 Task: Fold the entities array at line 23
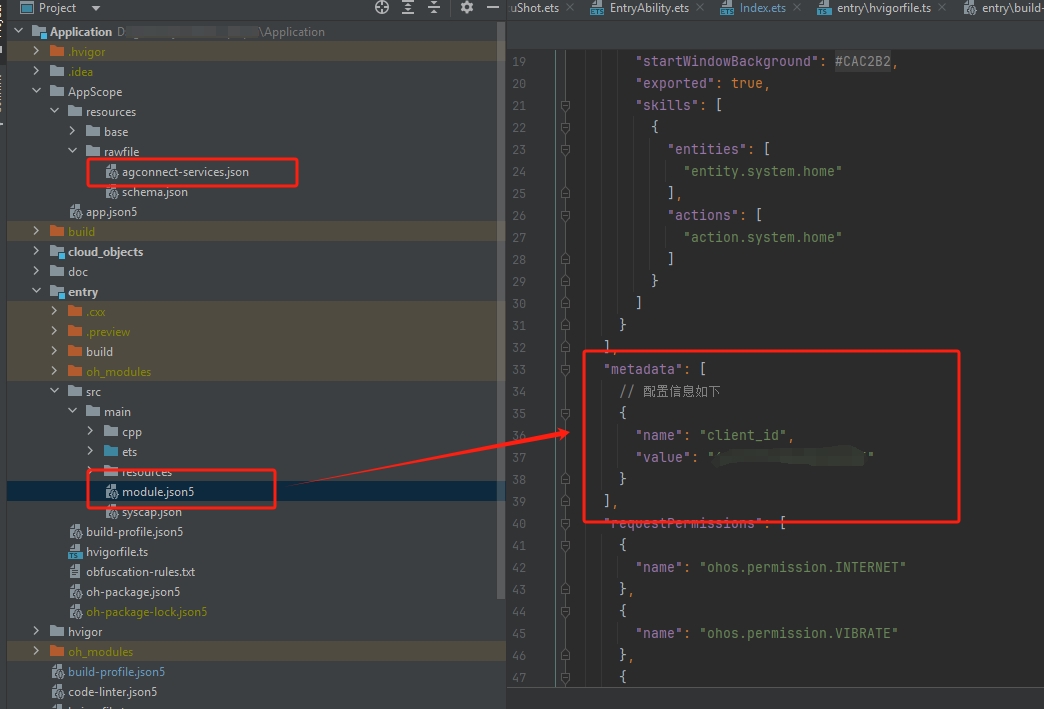click(565, 149)
